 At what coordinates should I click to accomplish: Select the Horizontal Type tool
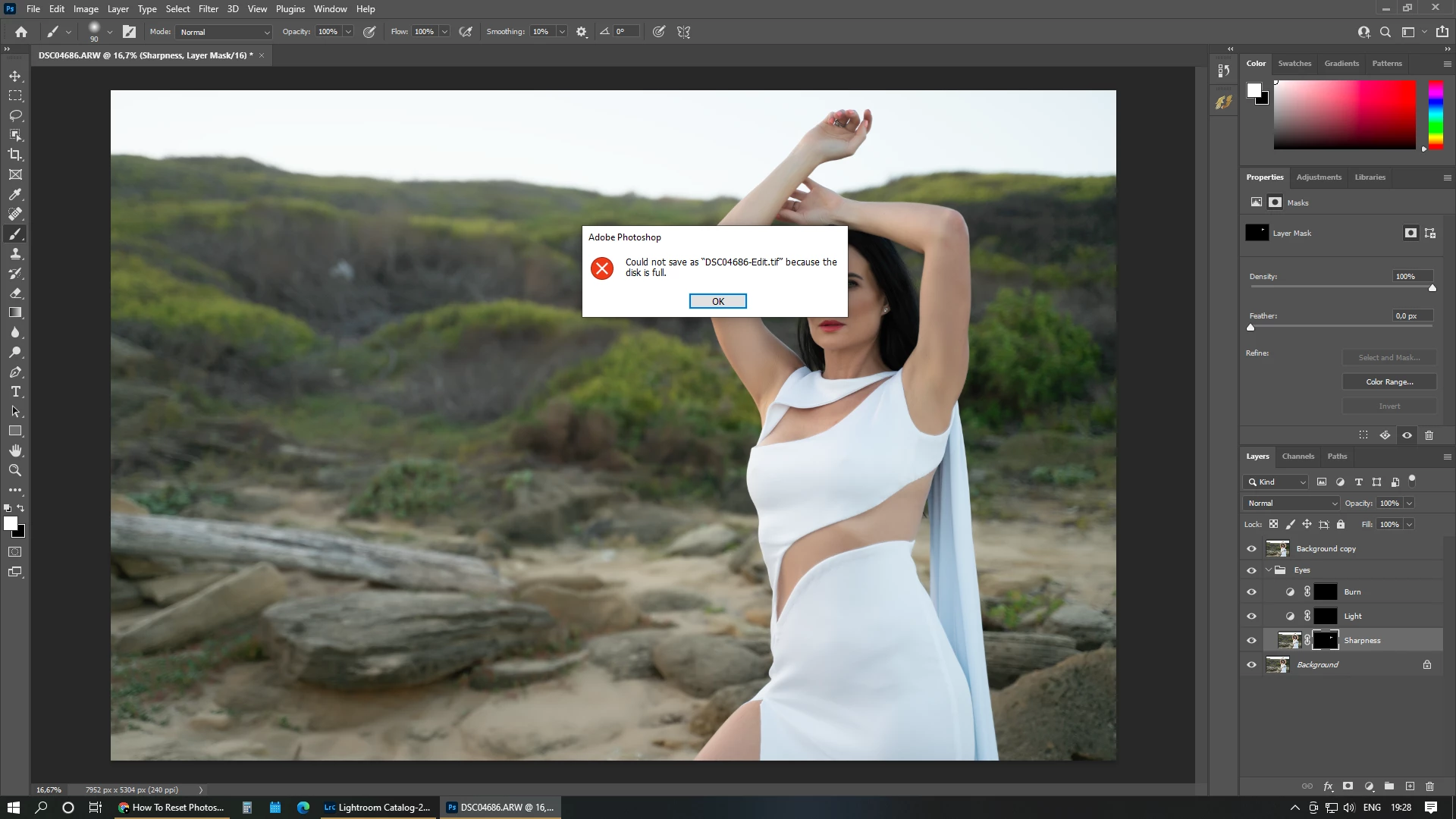click(x=15, y=392)
